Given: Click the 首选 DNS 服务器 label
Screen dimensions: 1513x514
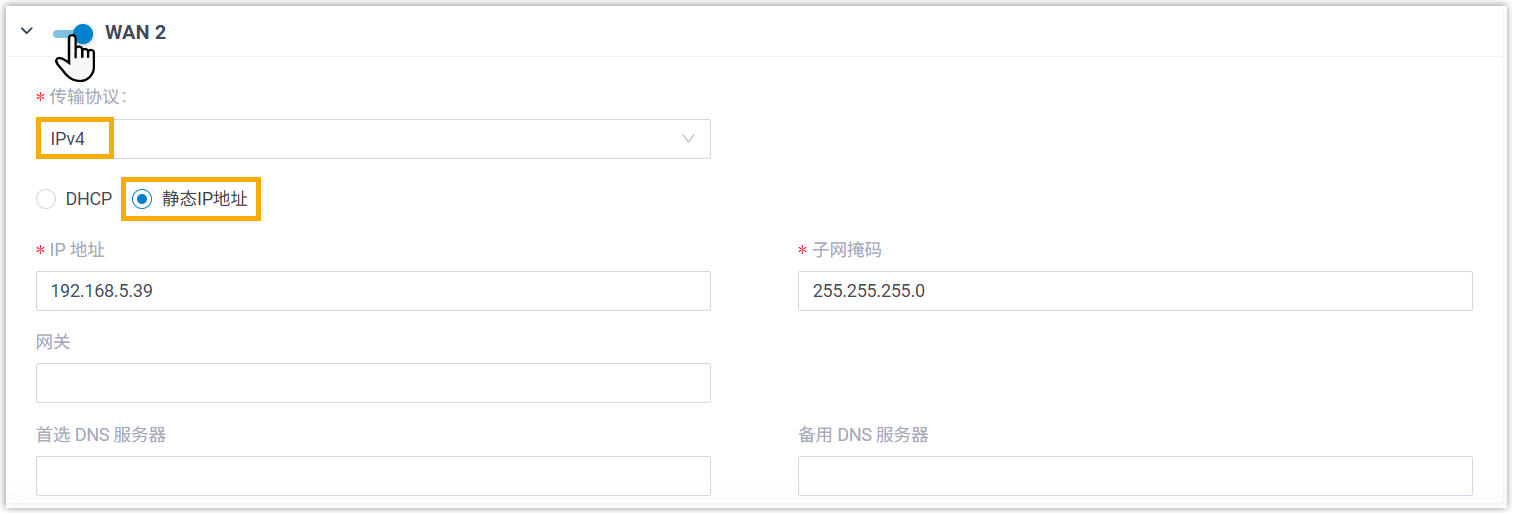Looking at the screenshot, I should click(100, 434).
